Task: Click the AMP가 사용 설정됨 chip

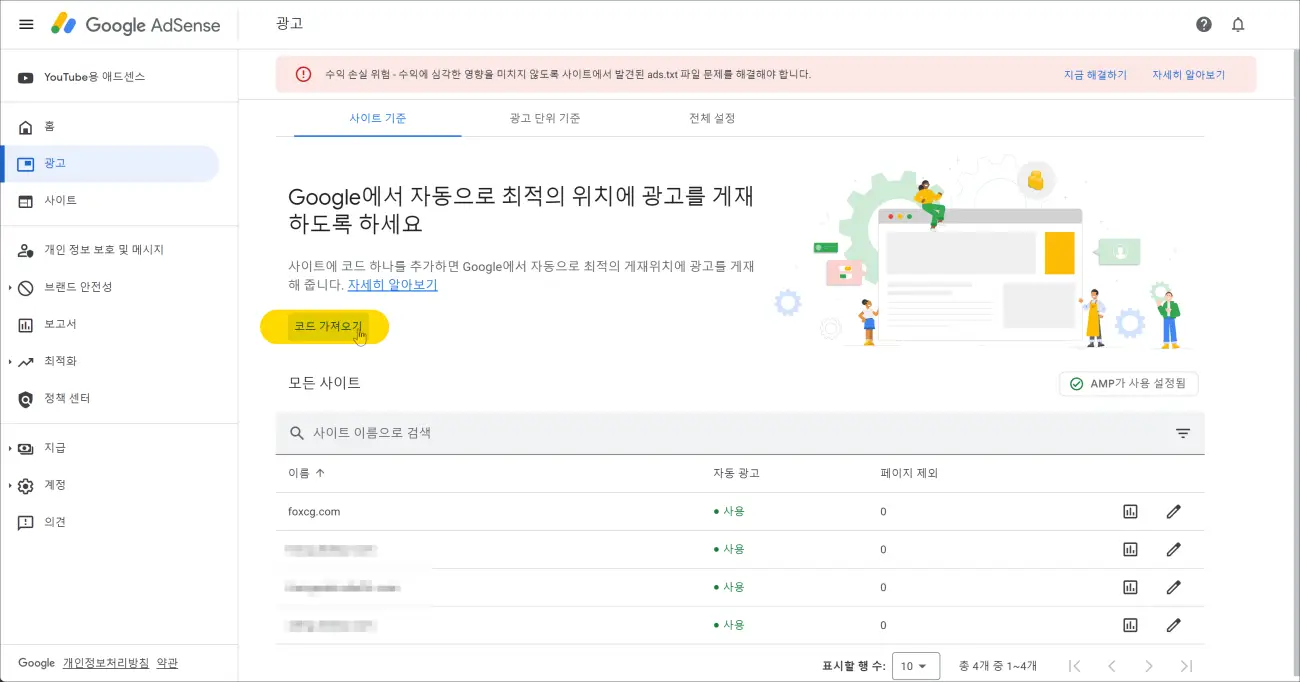Action: [x=1129, y=384]
